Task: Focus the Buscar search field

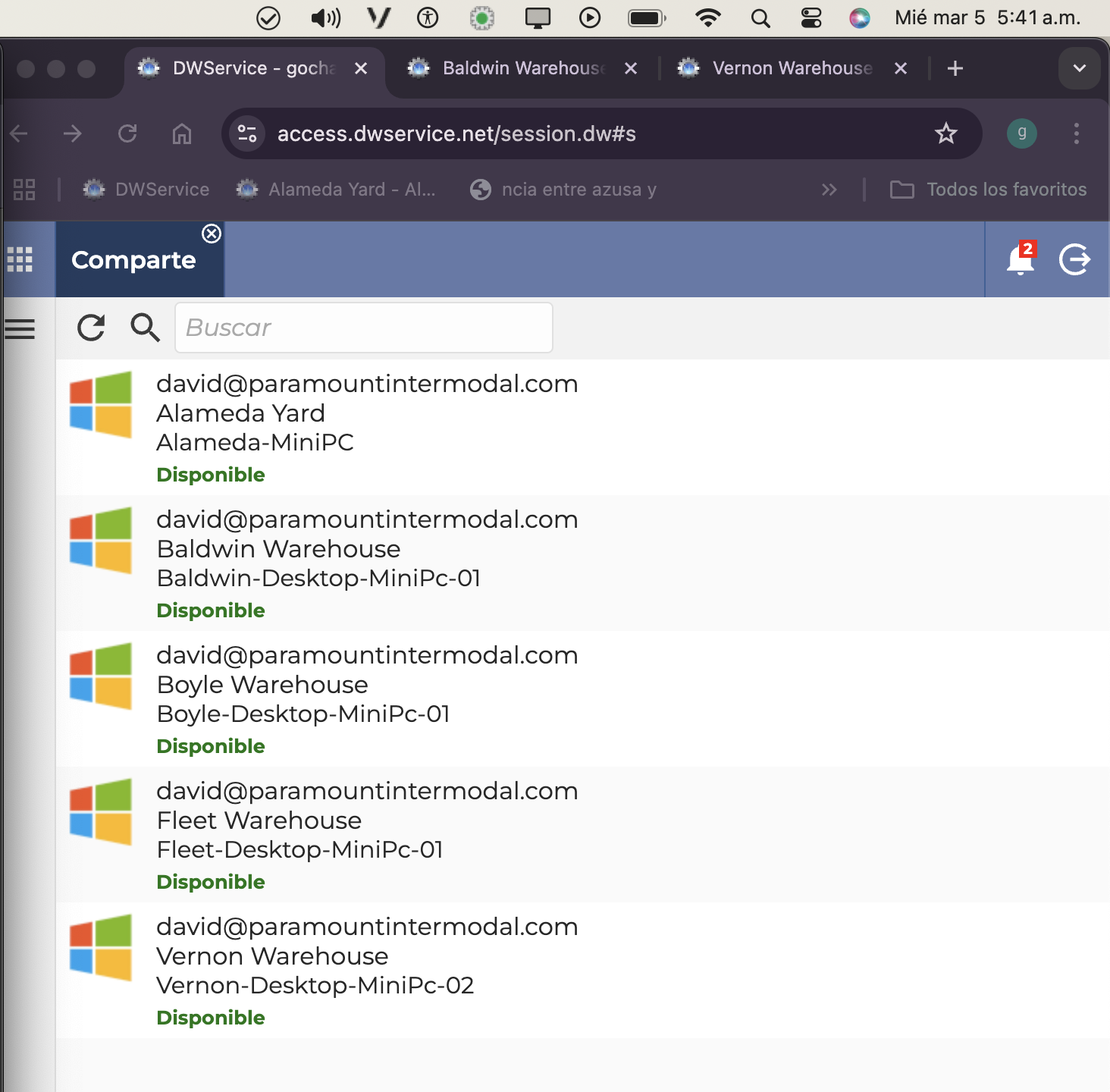Action: [364, 328]
